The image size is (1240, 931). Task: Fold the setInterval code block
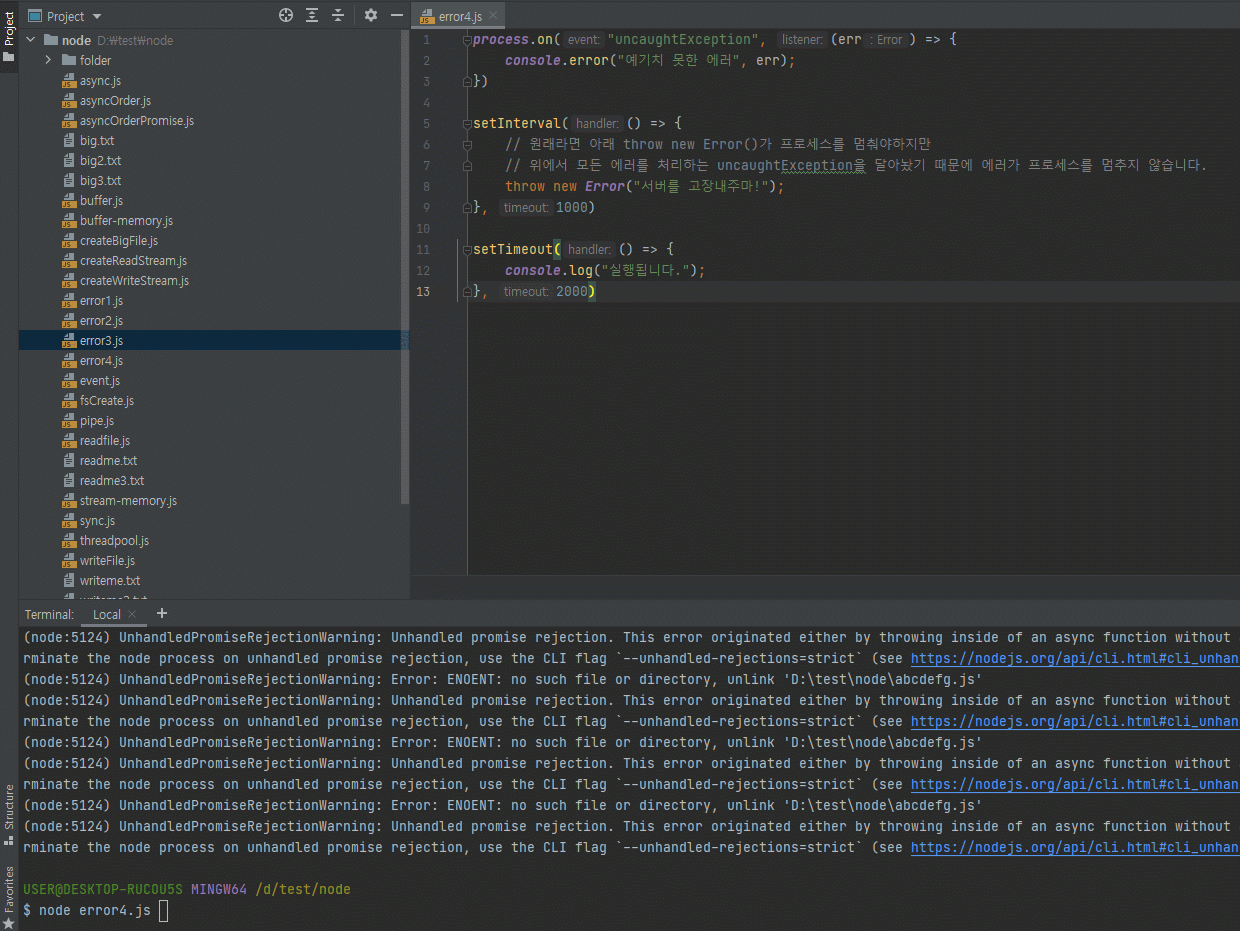[467, 124]
